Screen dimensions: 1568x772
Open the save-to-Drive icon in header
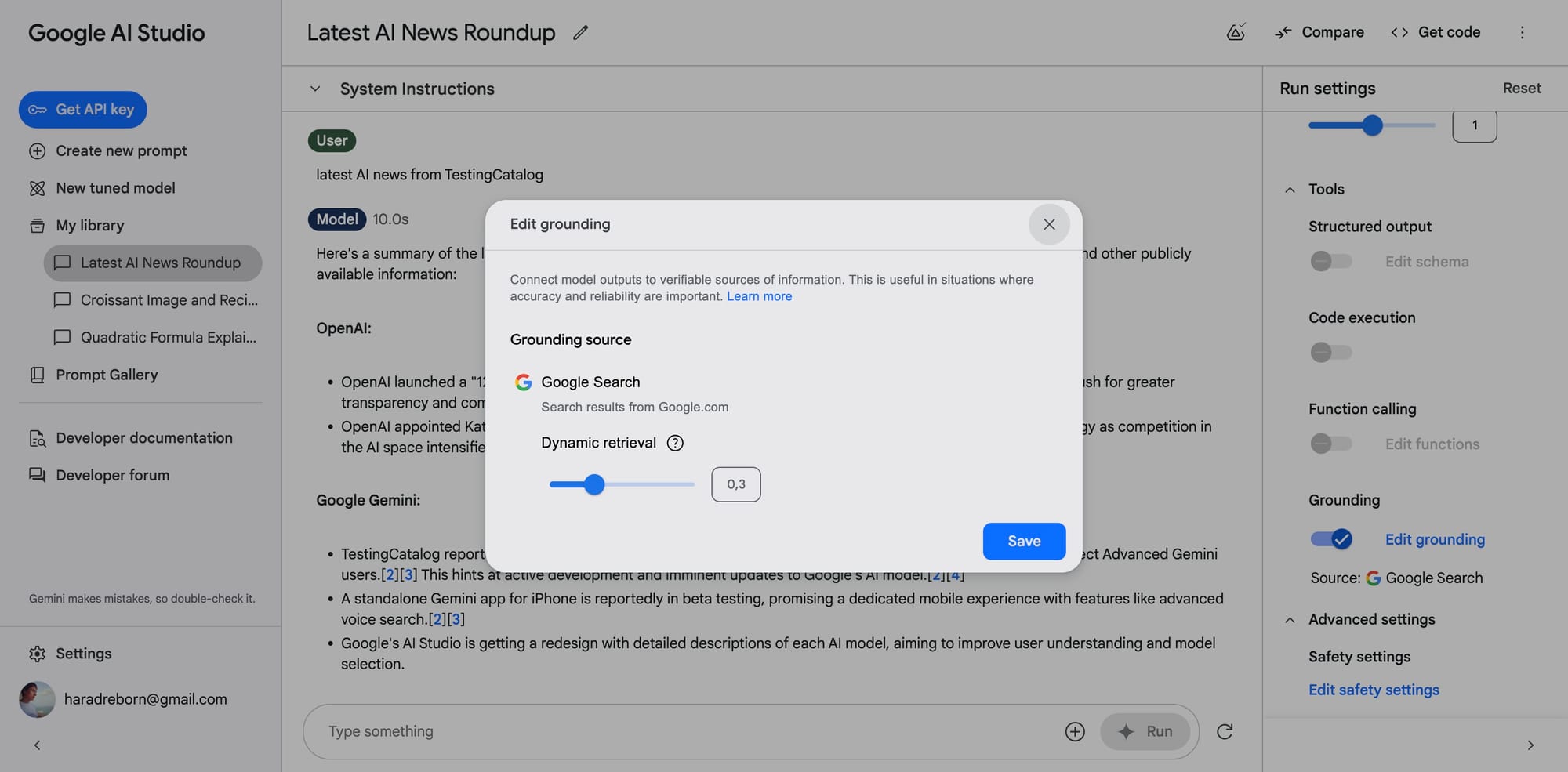click(1236, 32)
